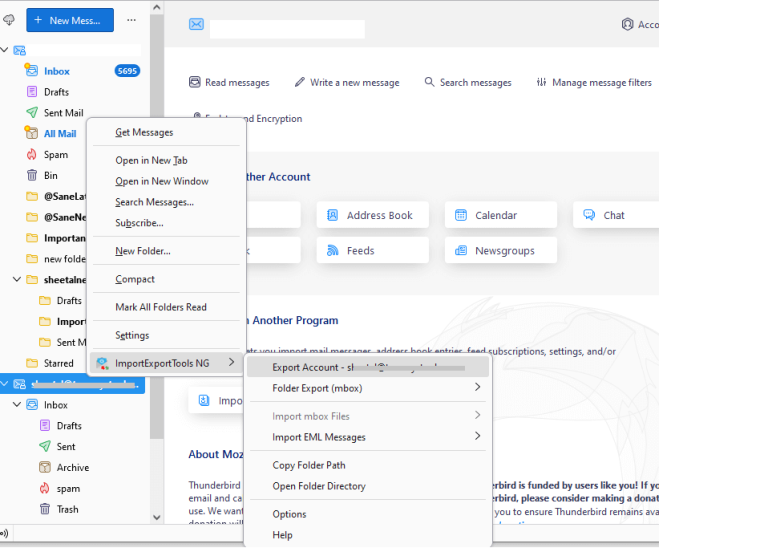Screen dimensions: 768x552
Task: Choose Copy Folder Path from submenu
Action: coord(309,465)
